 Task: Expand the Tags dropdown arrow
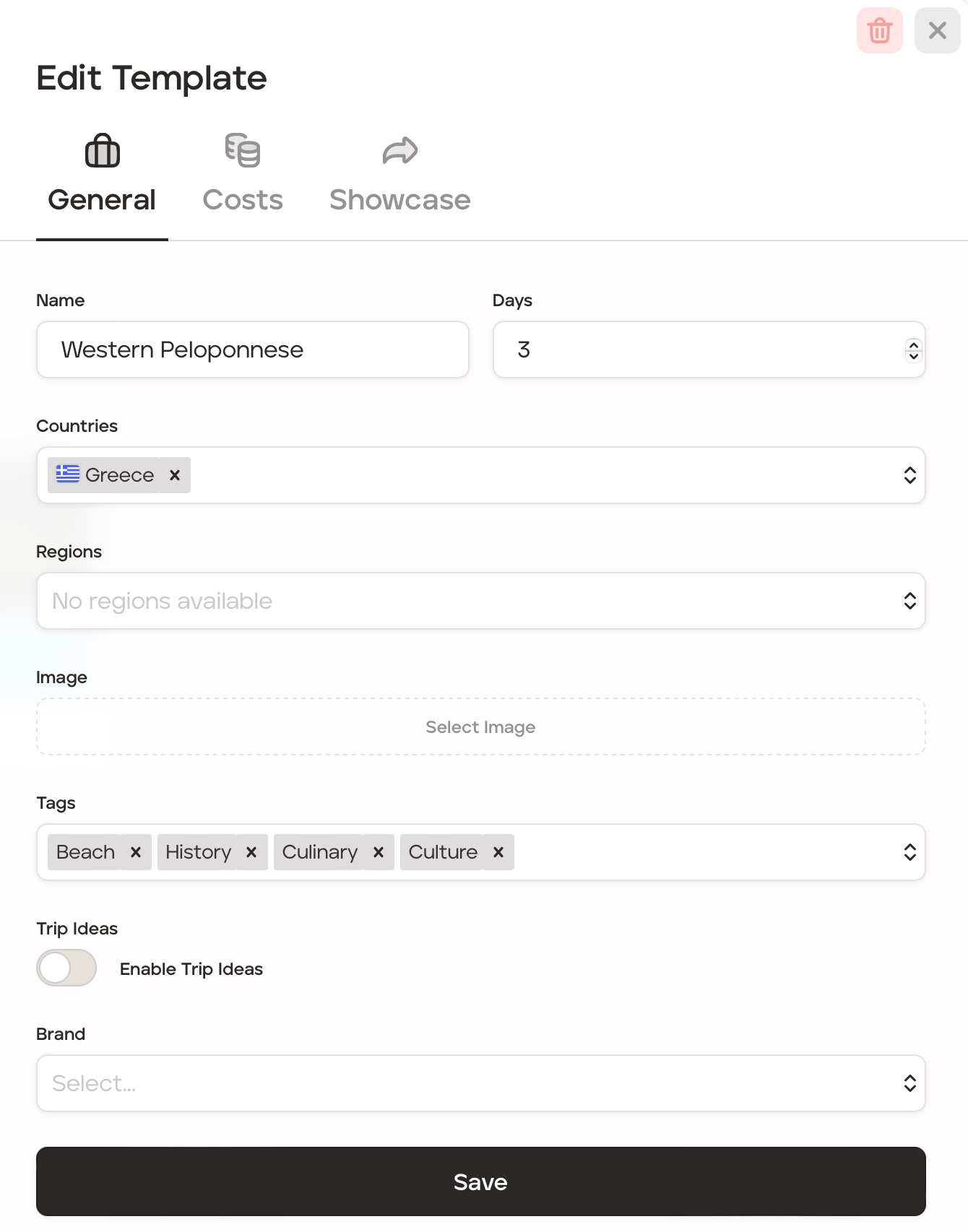pyautogui.click(x=909, y=852)
